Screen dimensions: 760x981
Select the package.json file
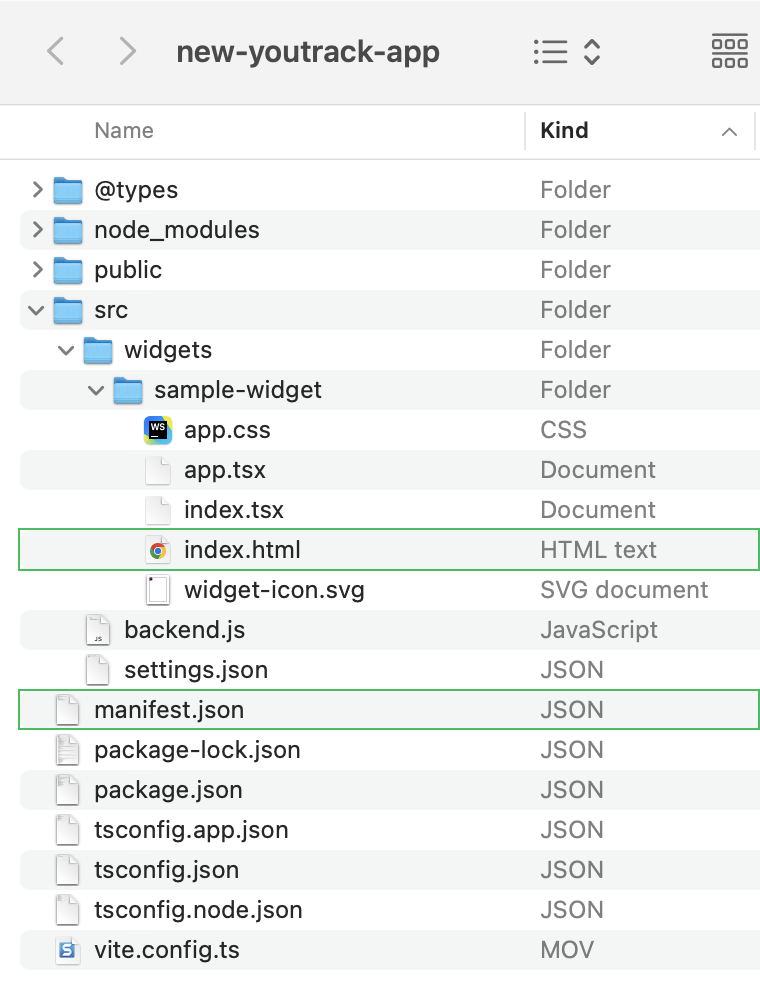click(x=168, y=790)
